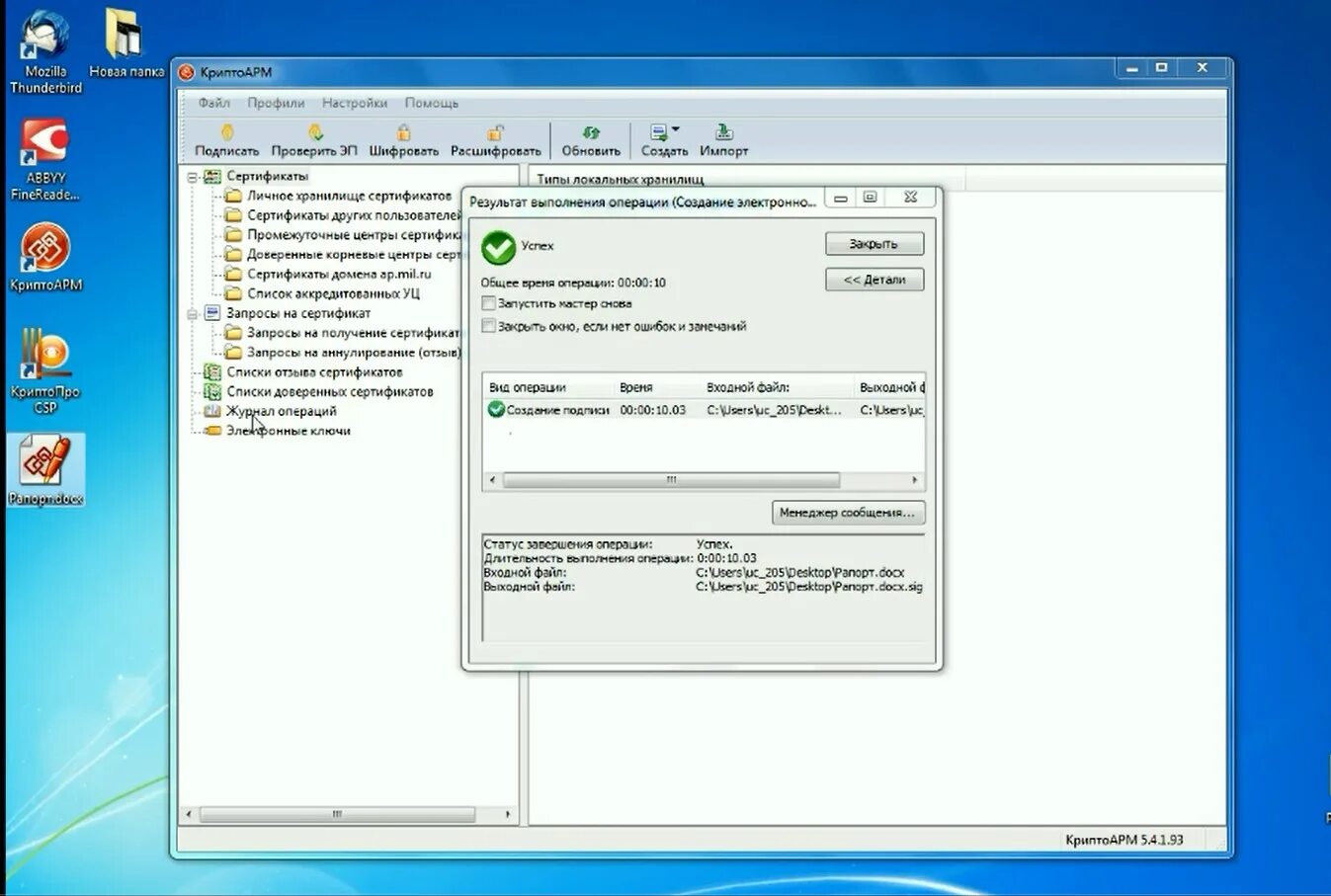Select Запросы на сертификат tree item
The width and height of the screenshot is (1331, 896).
pos(298,313)
